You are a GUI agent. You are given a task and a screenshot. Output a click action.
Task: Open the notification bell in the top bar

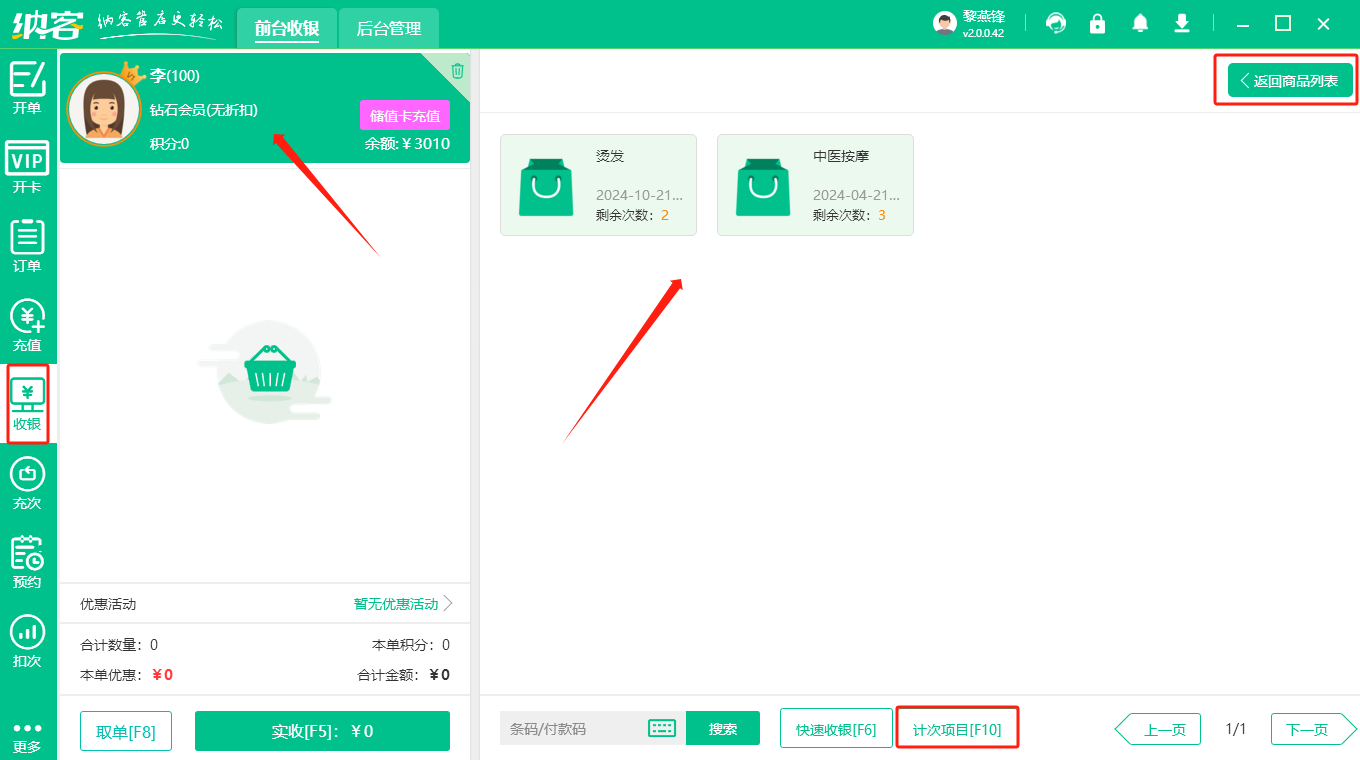click(1139, 22)
